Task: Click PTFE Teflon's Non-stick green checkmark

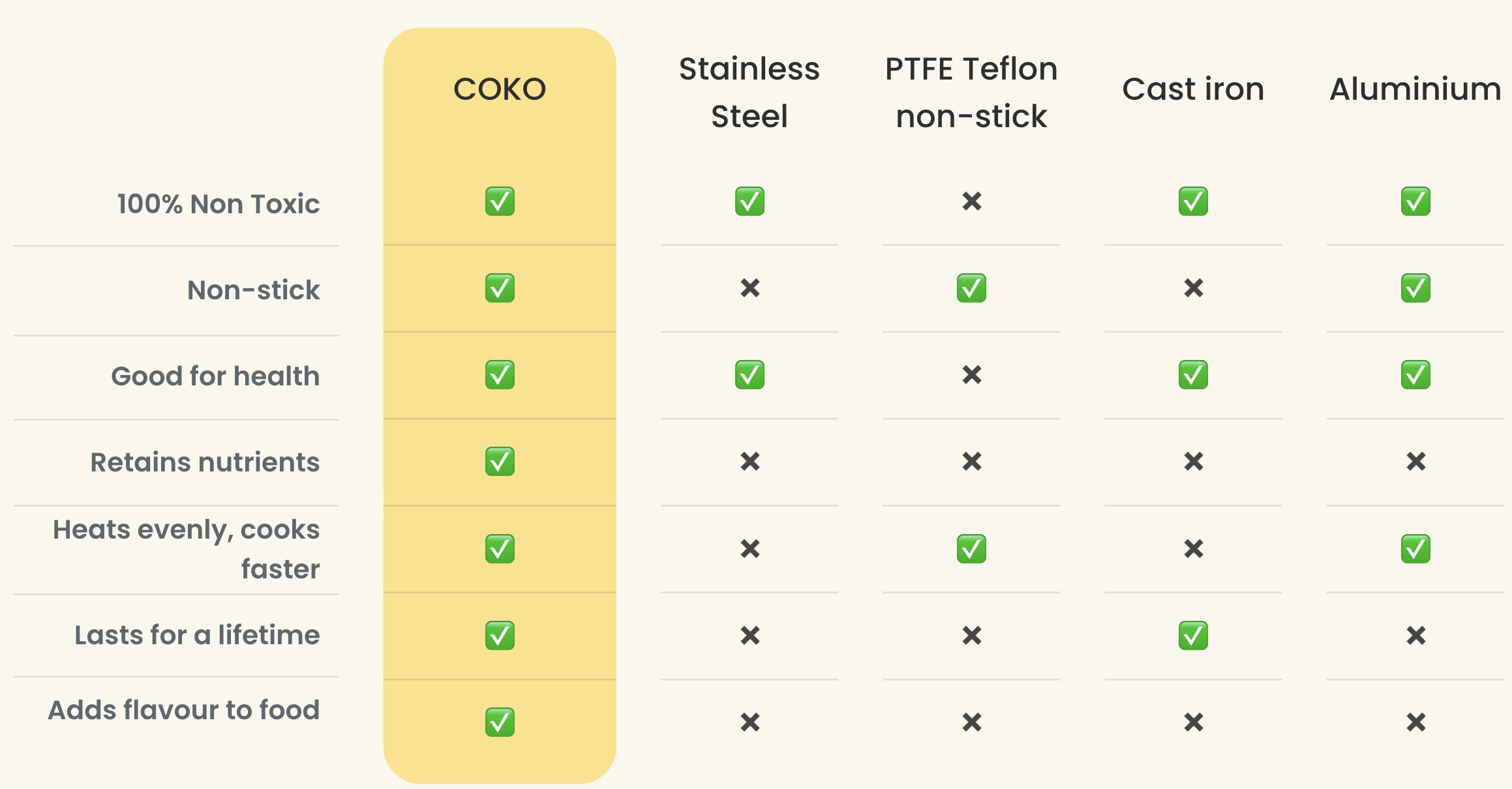Action: (x=971, y=288)
